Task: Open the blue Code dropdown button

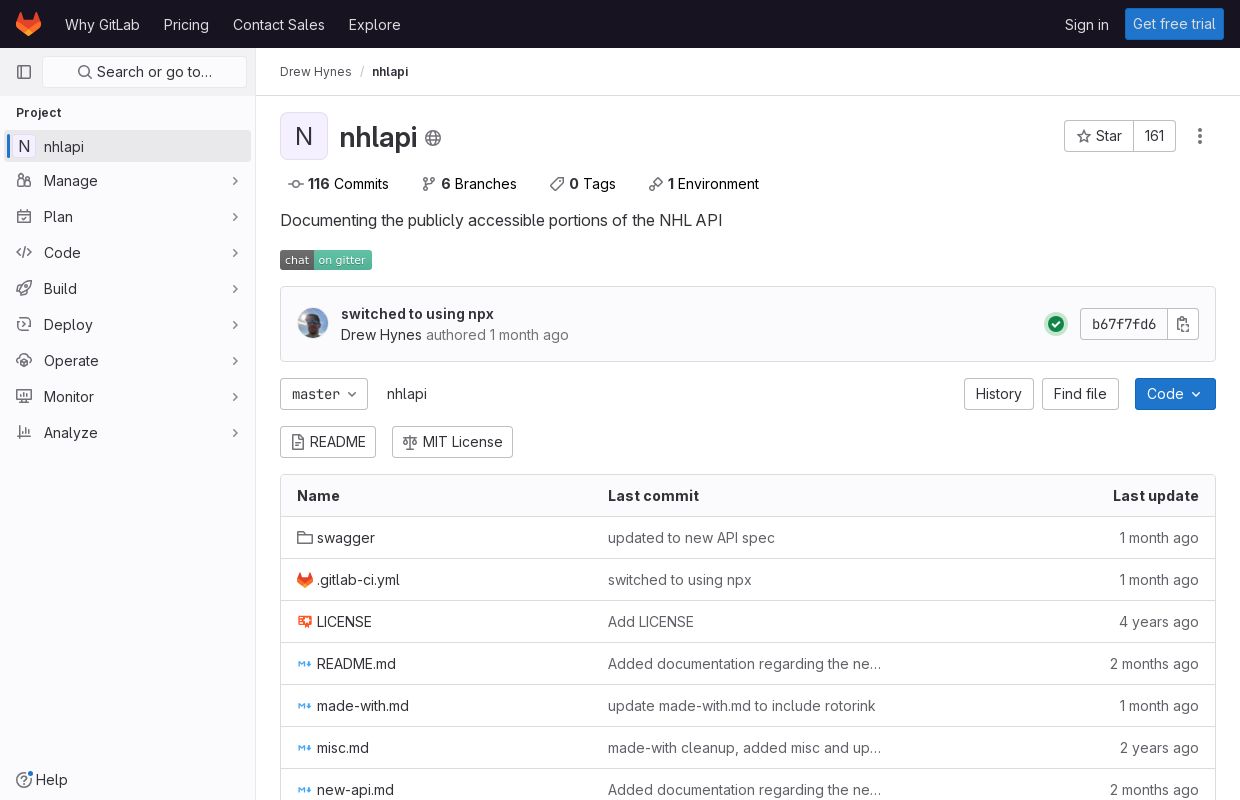Action: 1175,394
